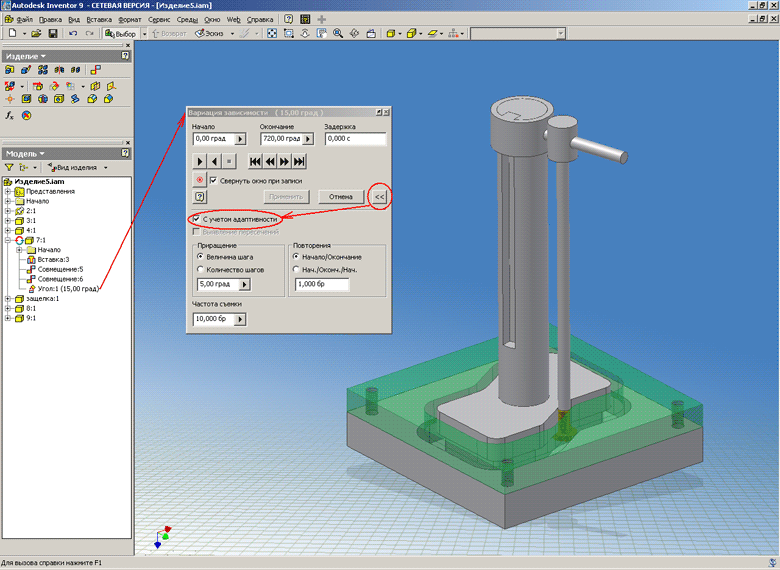Collapse the 7:1 tree node
The image size is (780, 570).
tap(7, 240)
